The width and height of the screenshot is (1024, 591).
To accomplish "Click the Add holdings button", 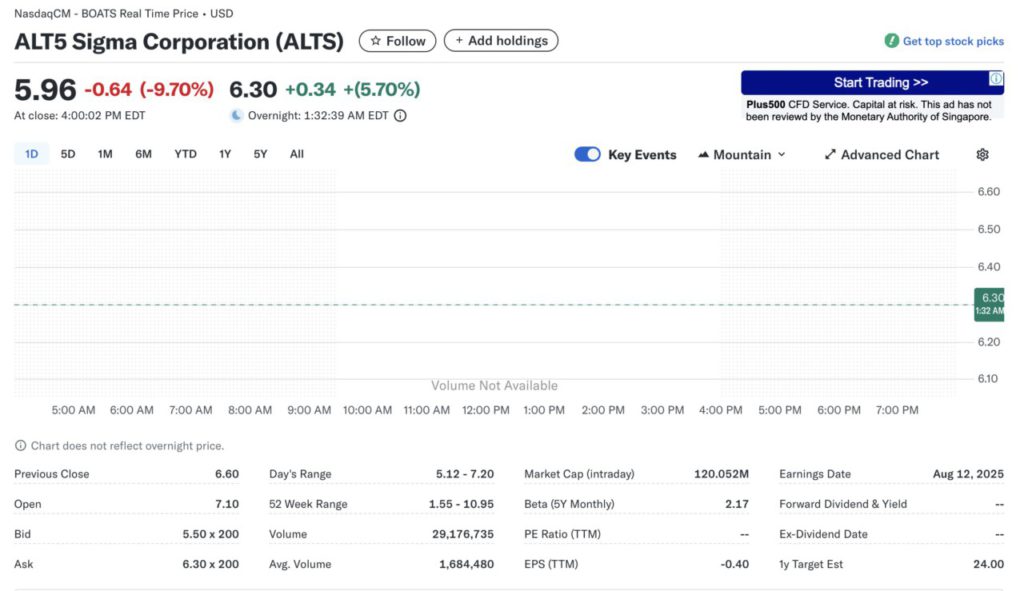I will click(501, 41).
